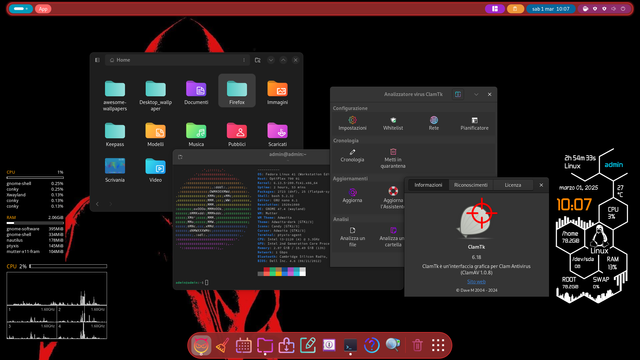Click the terminal window header left icon
640x360 pixels.
180,157
